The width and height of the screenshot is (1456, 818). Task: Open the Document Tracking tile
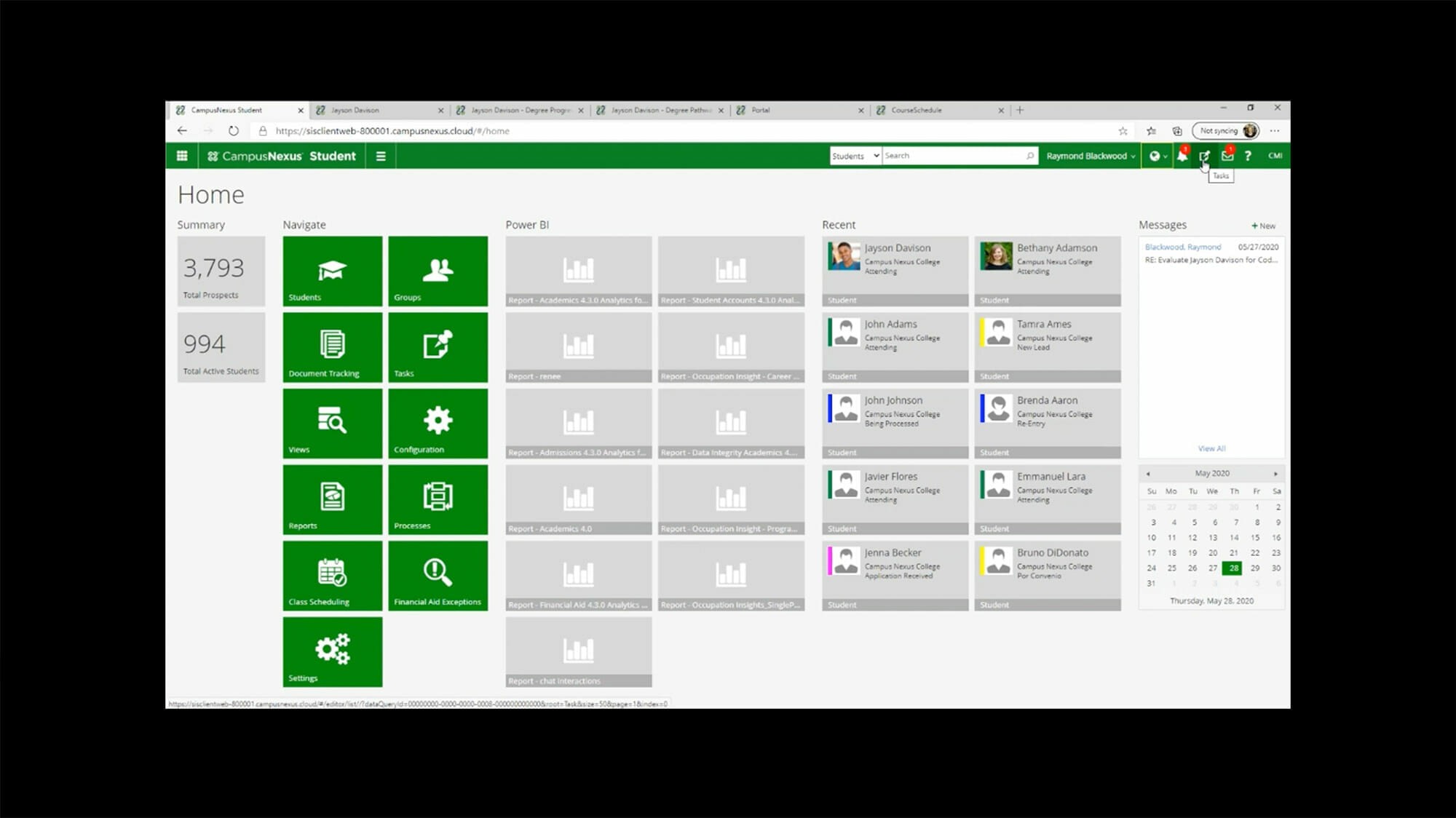pyautogui.click(x=332, y=347)
